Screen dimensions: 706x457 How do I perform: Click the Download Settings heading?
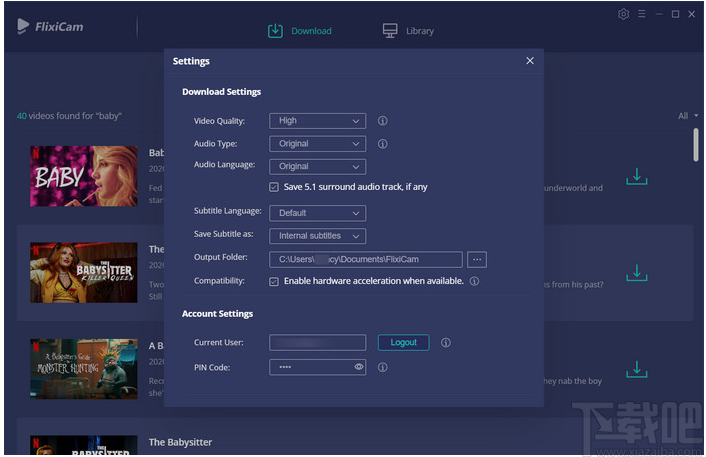[x=222, y=92]
